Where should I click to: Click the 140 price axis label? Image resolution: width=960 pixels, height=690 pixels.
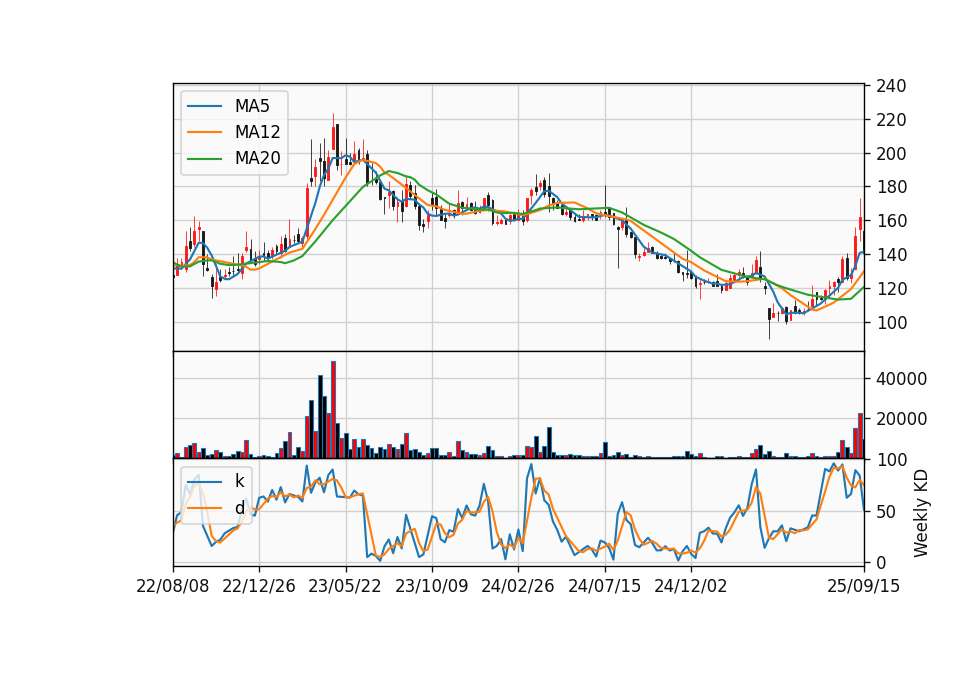coord(891,255)
